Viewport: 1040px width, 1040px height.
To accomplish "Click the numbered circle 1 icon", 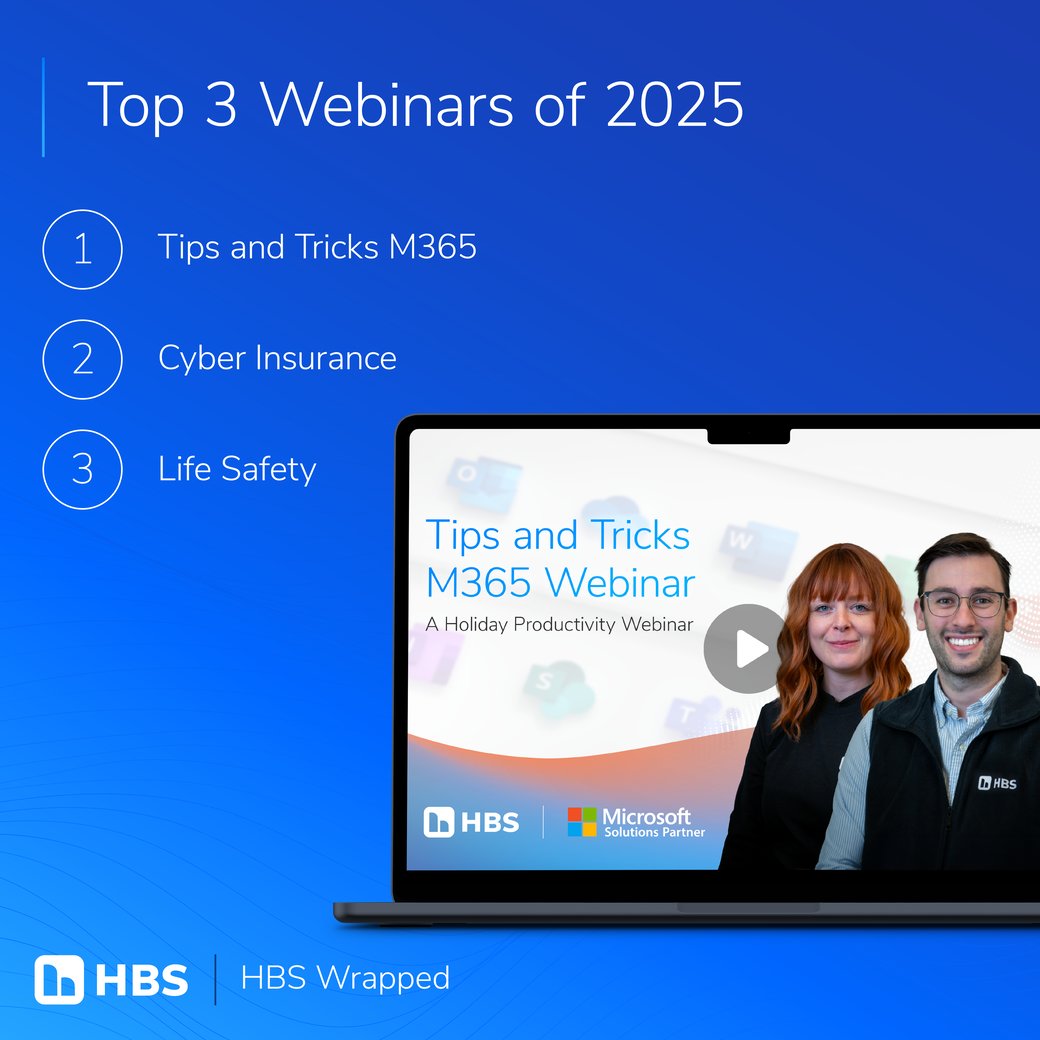I will pyautogui.click(x=82, y=249).
